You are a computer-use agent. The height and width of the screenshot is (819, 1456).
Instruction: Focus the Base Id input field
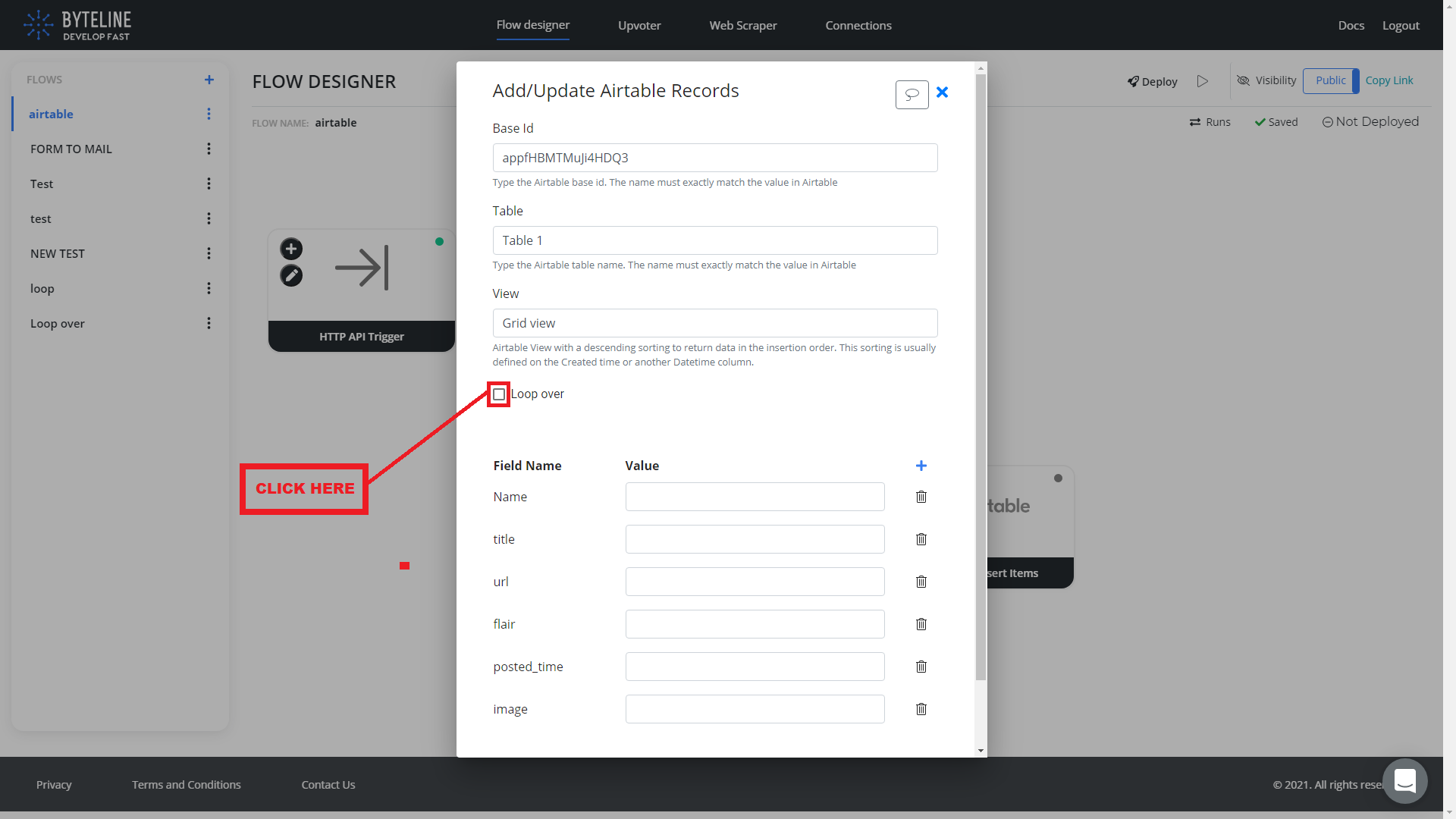(715, 158)
